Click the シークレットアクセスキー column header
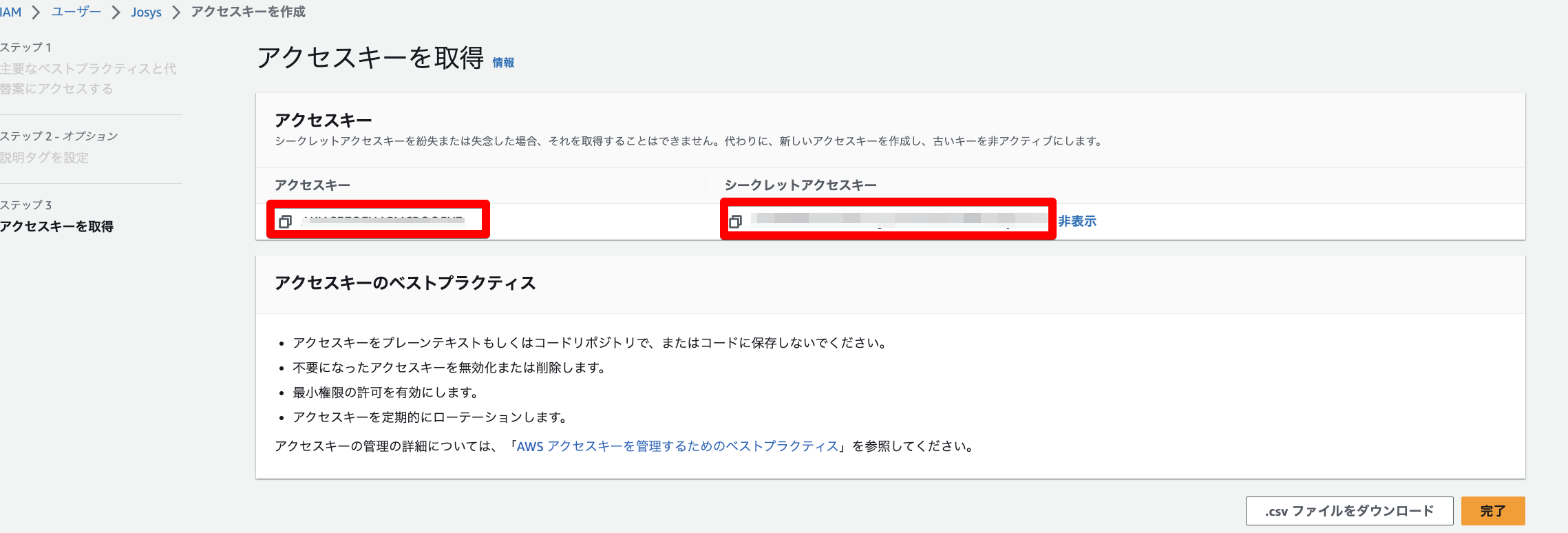 coord(801,185)
